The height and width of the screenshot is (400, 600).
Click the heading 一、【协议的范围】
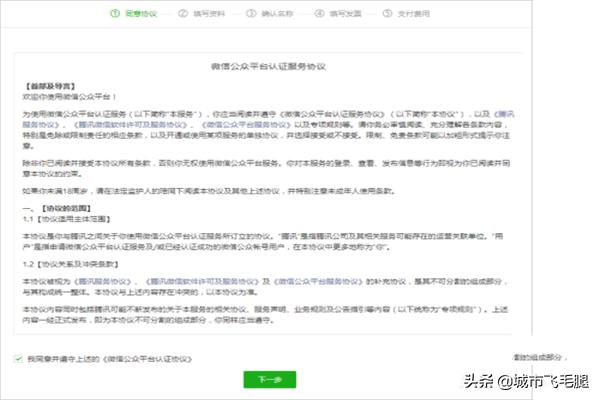click(x=57, y=209)
